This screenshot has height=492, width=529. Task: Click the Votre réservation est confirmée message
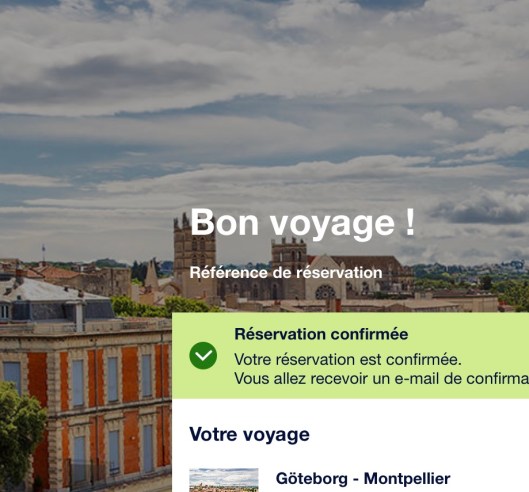(348, 359)
